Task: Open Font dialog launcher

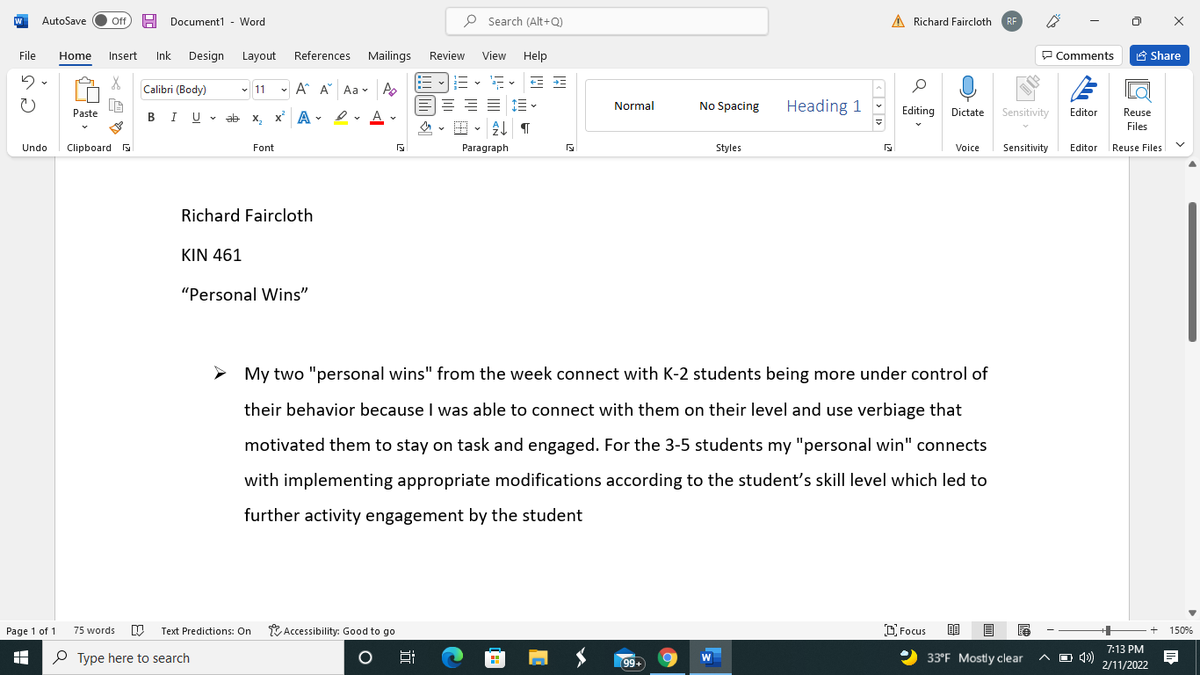Action: click(x=400, y=148)
